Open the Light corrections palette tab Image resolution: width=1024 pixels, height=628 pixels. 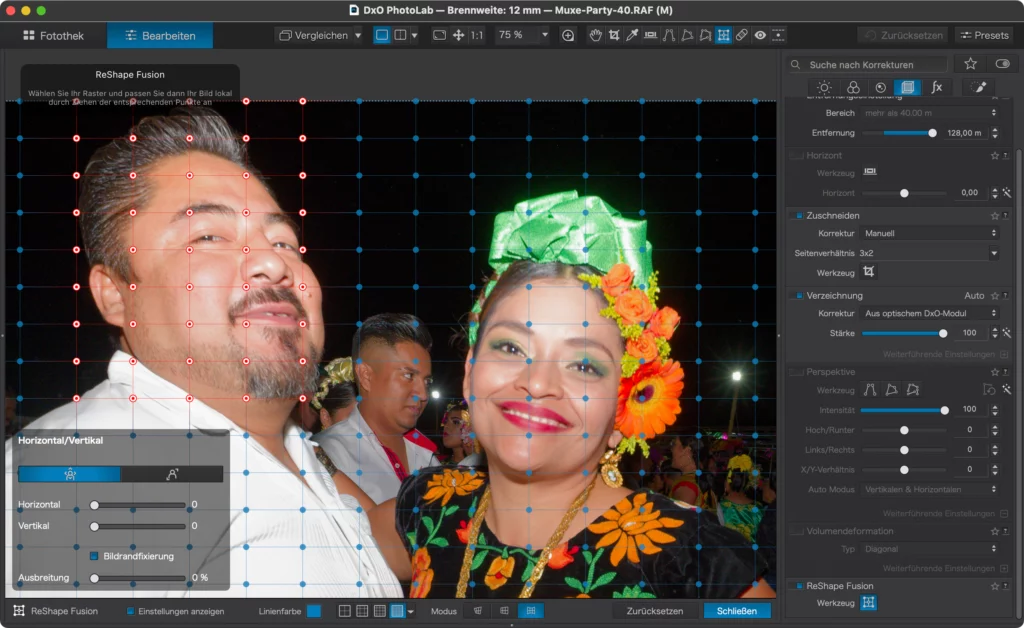824,87
